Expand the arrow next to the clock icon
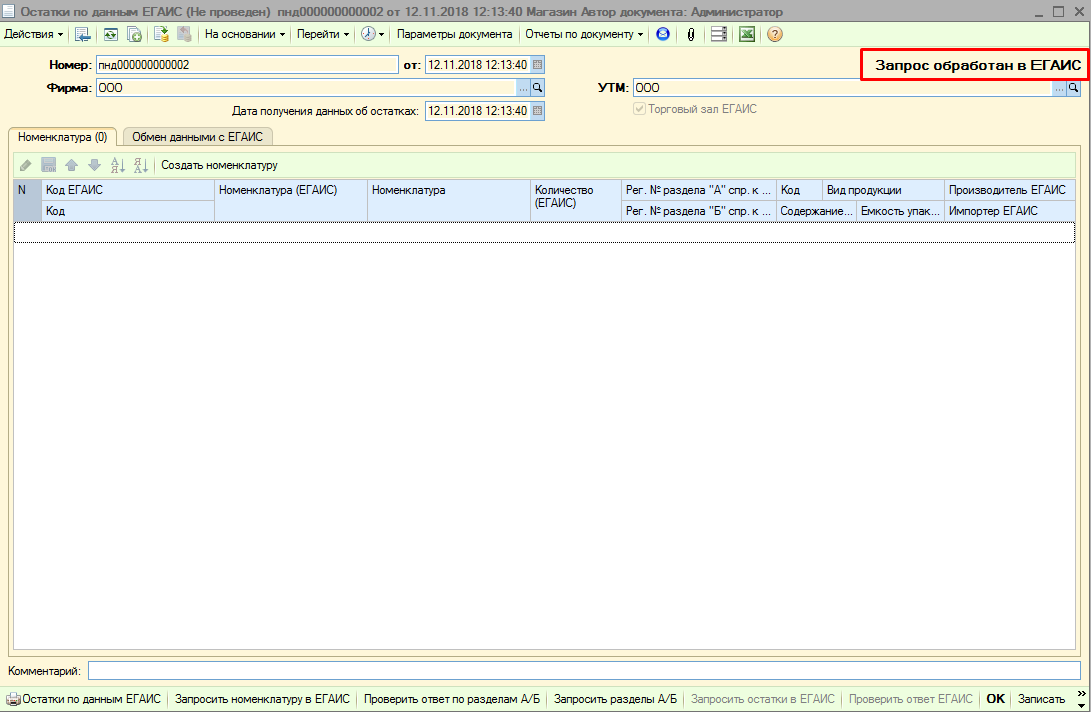This screenshot has height=712, width=1091. tap(381, 35)
